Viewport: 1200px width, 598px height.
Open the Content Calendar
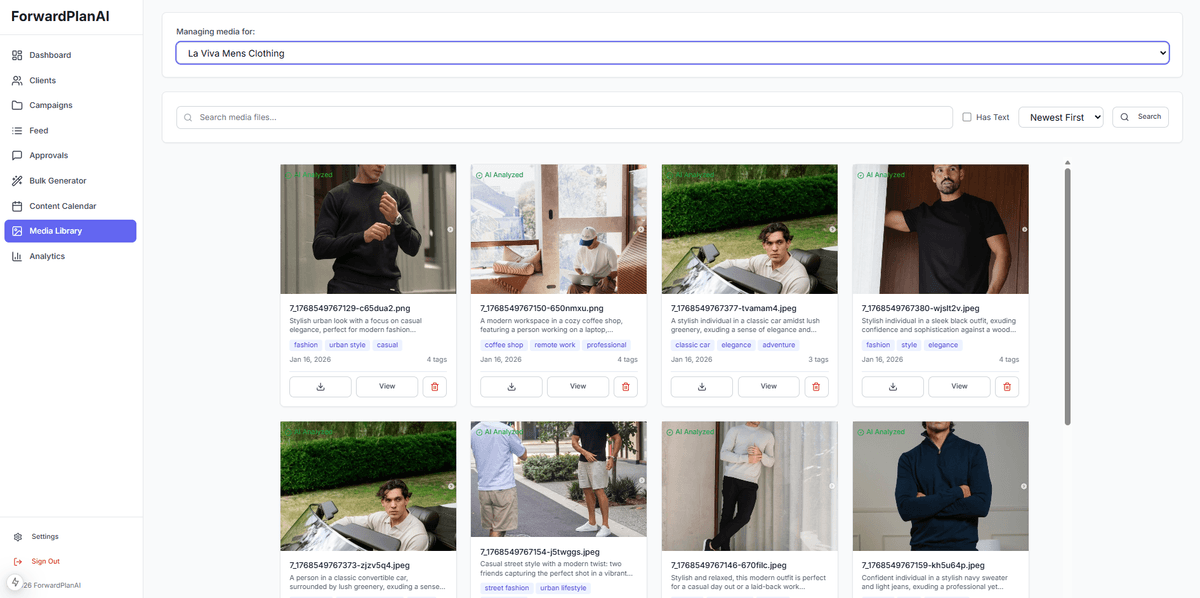coord(62,205)
